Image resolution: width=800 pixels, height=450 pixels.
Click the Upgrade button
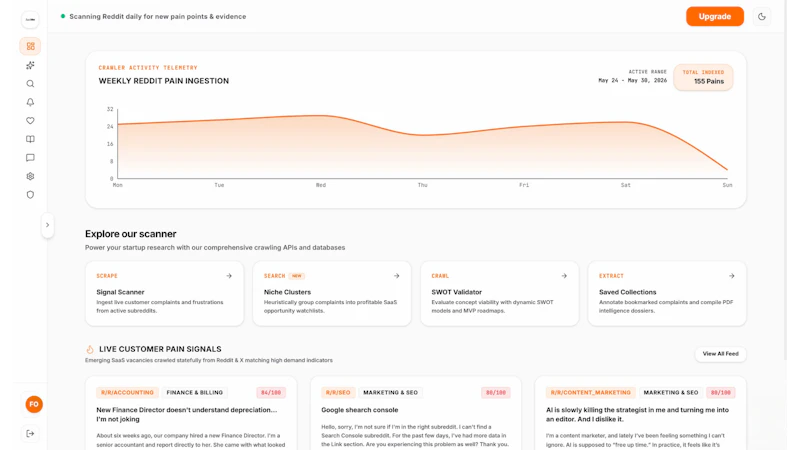coord(714,16)
